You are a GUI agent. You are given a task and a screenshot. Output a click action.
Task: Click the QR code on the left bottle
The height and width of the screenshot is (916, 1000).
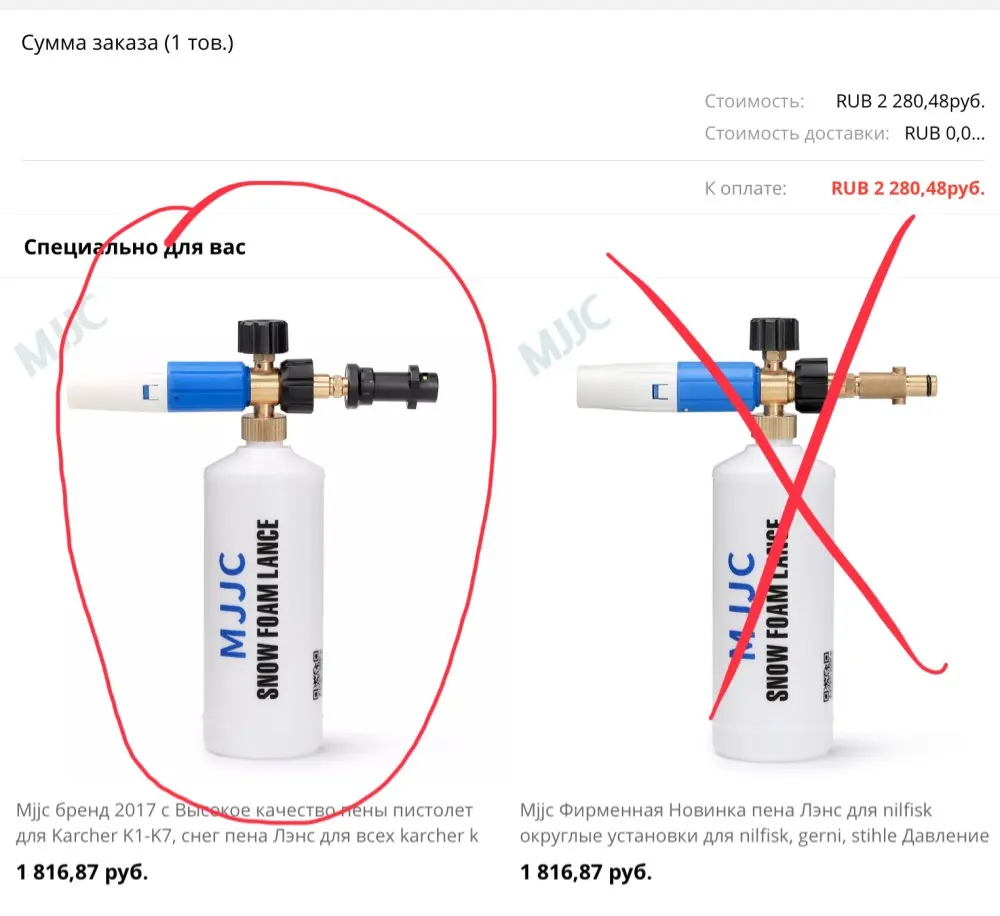(317, 676)
